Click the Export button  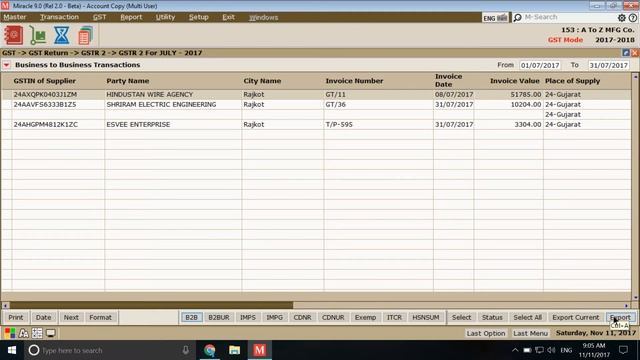click(620, 317)
